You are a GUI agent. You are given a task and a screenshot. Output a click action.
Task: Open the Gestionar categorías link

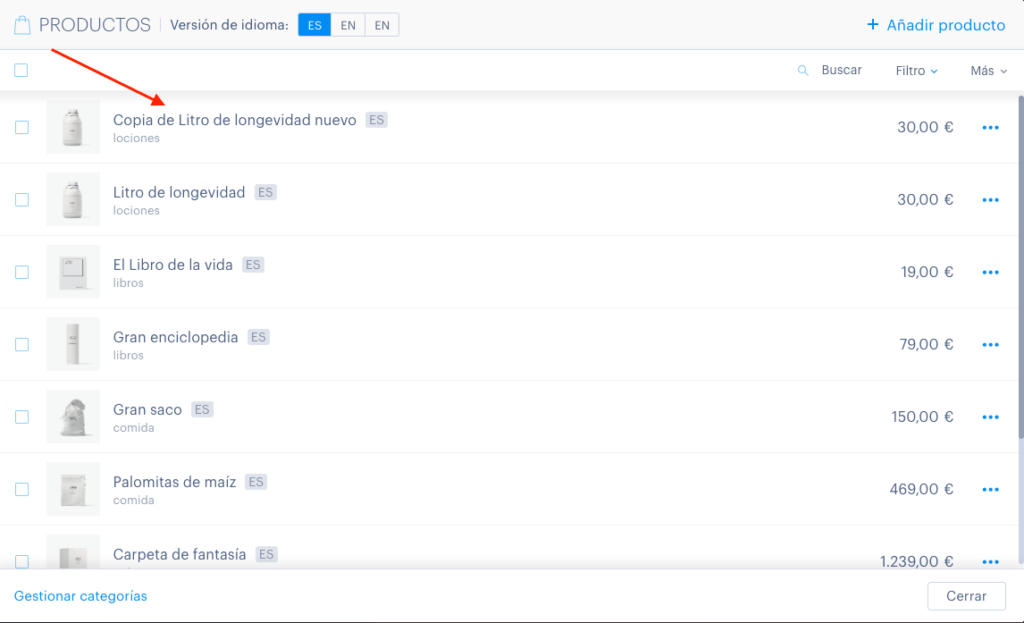point(80,596)
